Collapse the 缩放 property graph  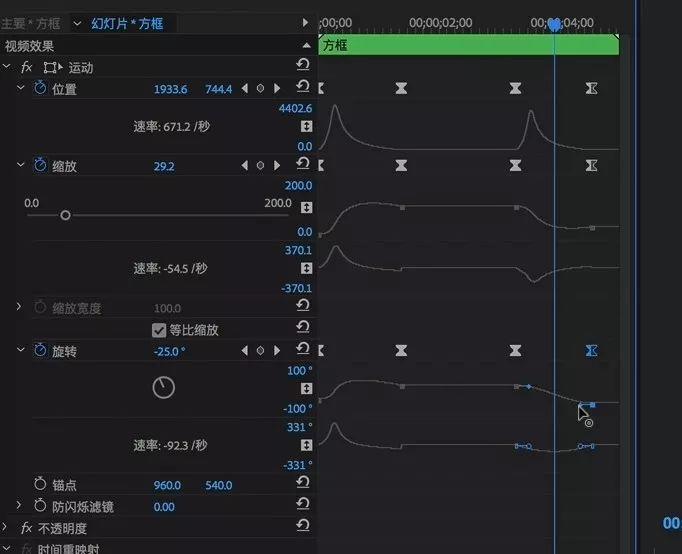[20, 165]
